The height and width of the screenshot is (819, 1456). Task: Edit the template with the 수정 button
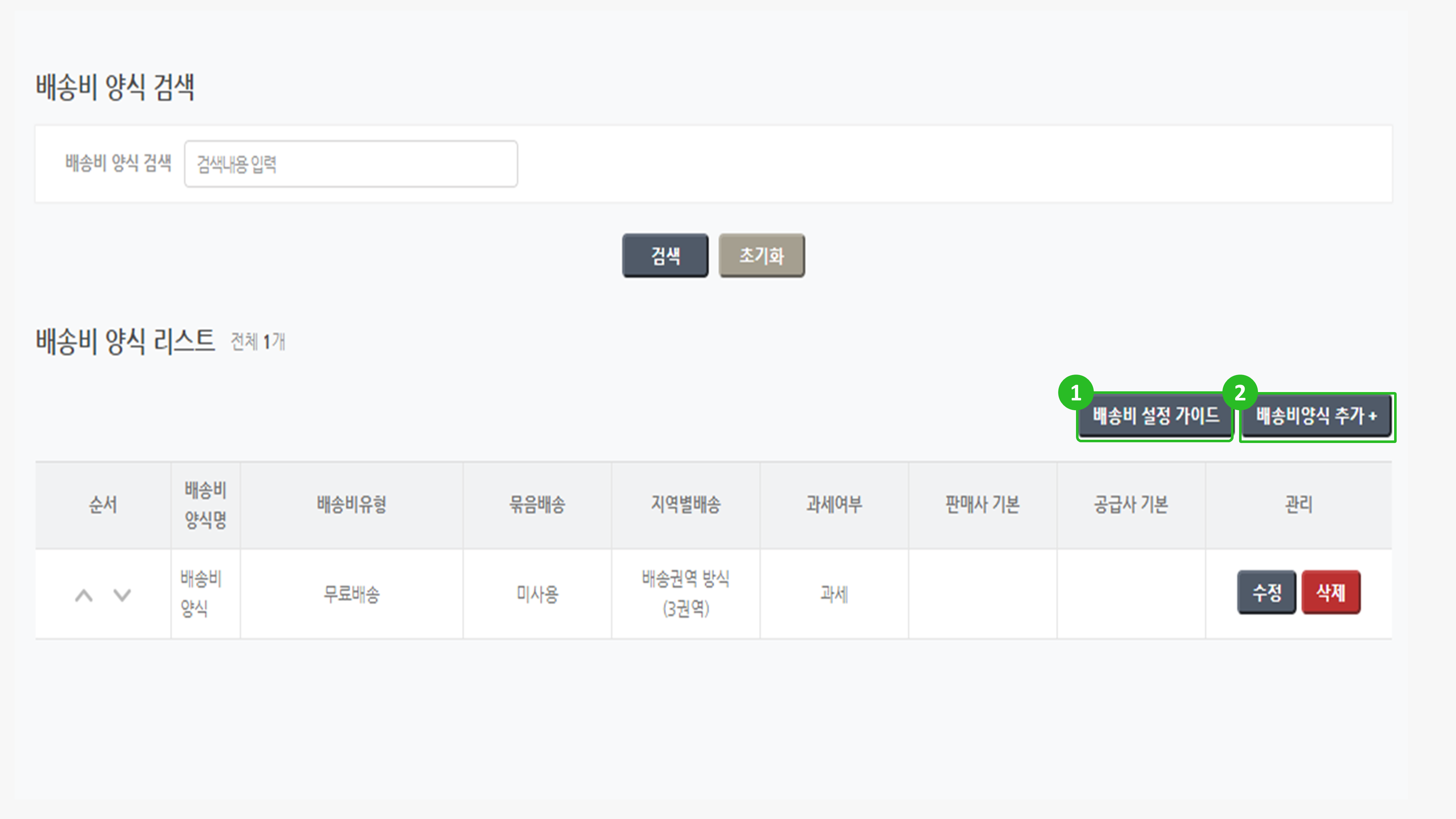pyautogui.click(x=1266, y=592)
